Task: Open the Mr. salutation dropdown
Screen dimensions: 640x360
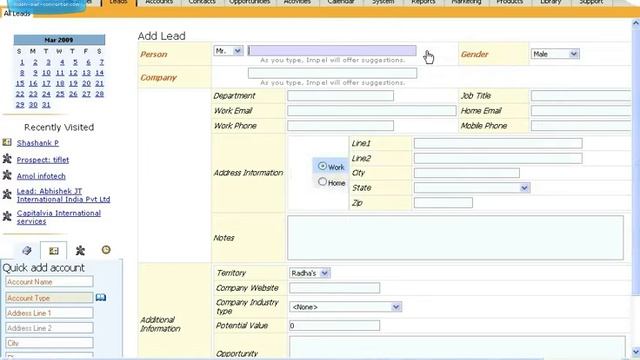Action: [x=228, y=51]
